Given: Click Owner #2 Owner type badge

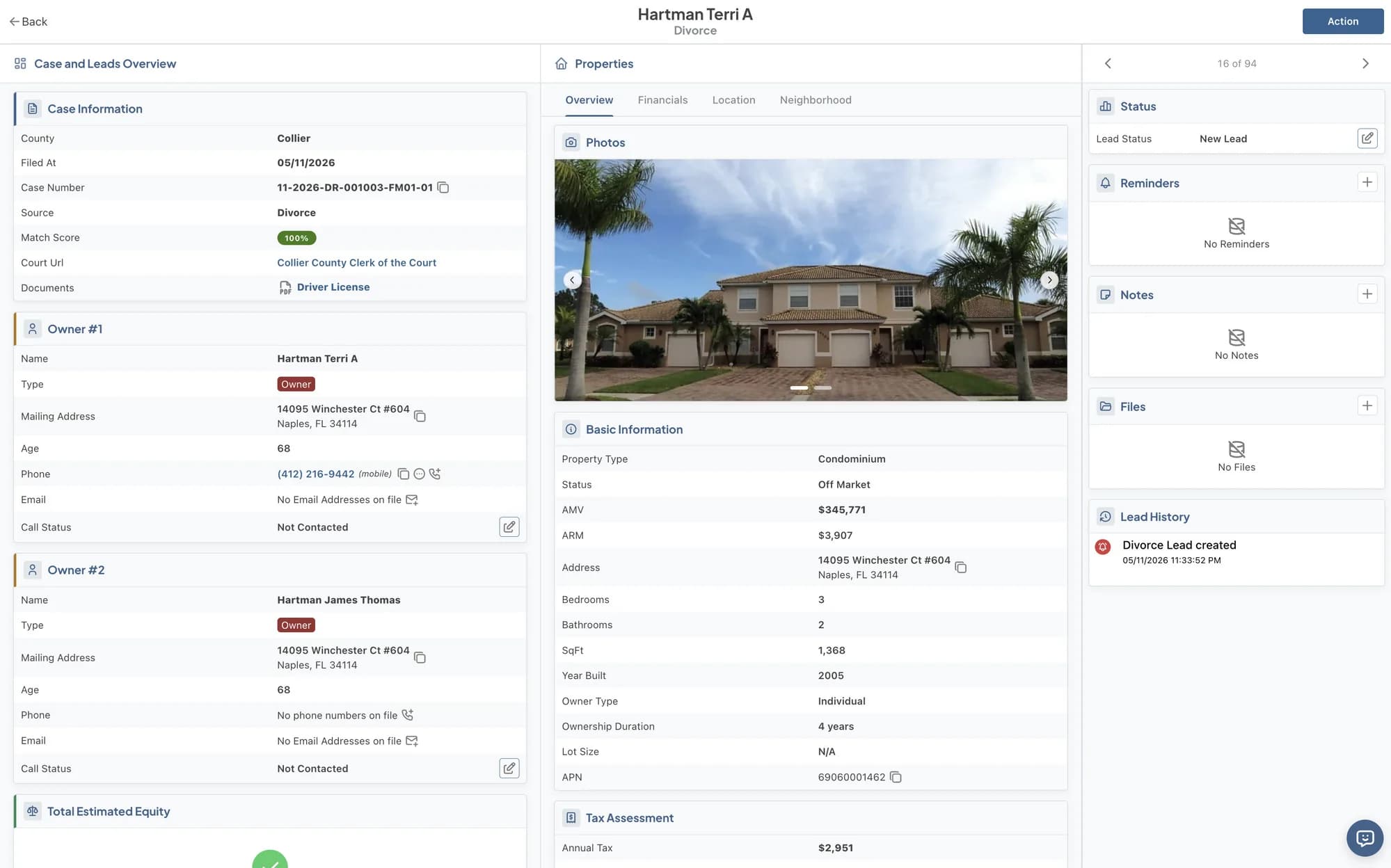Looking at the screenshot, I should (296, 625).
